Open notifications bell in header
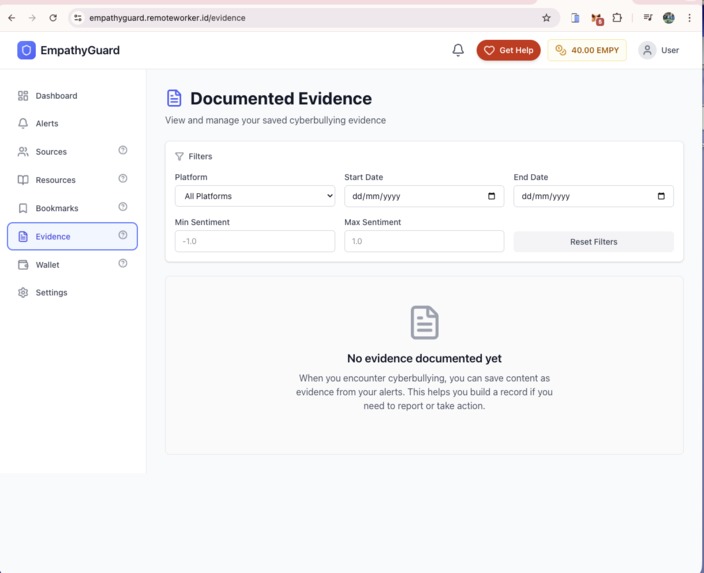 (458, 50)
